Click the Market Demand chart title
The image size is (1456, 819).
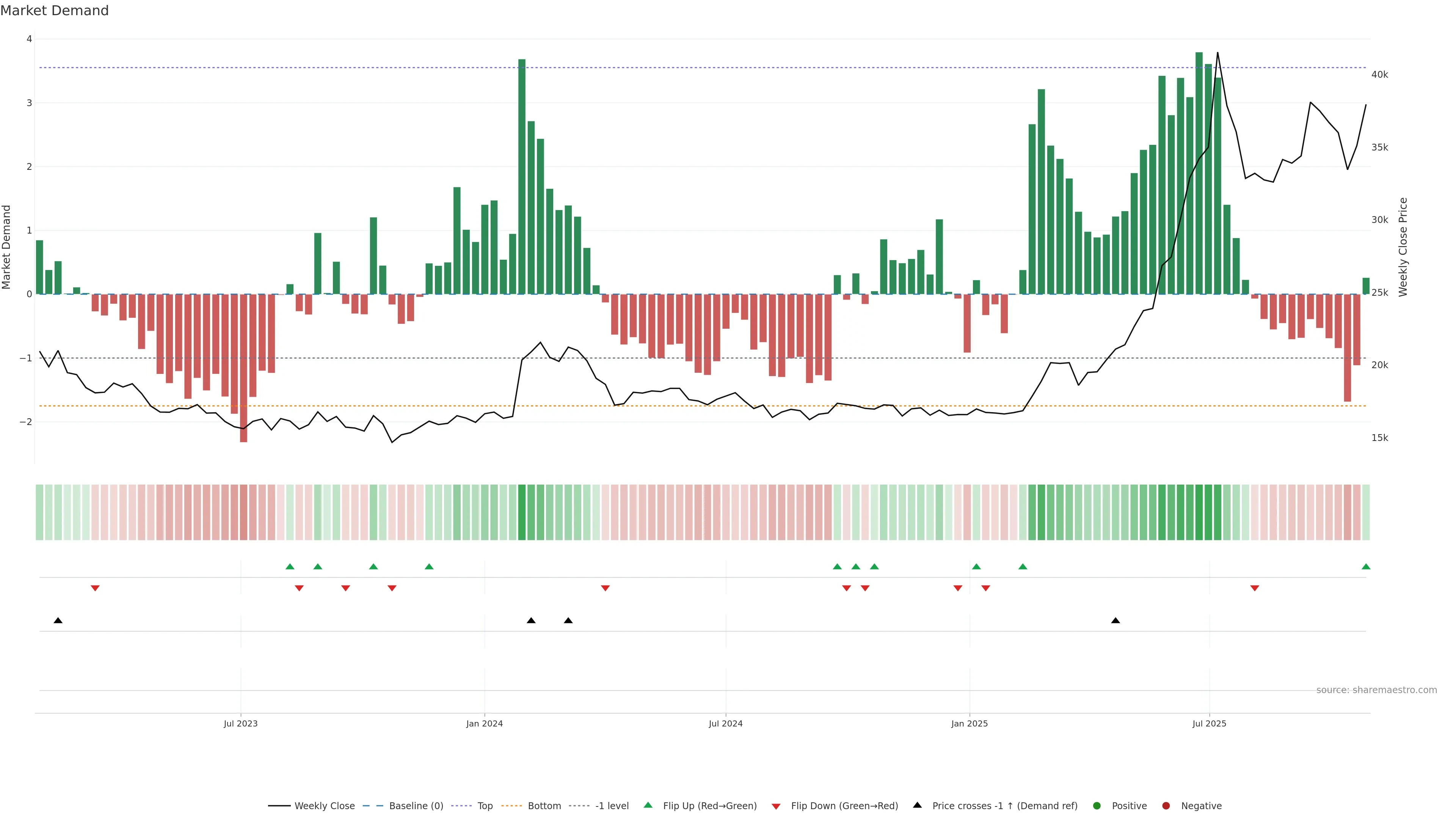pyautogui.click(x=54, y=11)
